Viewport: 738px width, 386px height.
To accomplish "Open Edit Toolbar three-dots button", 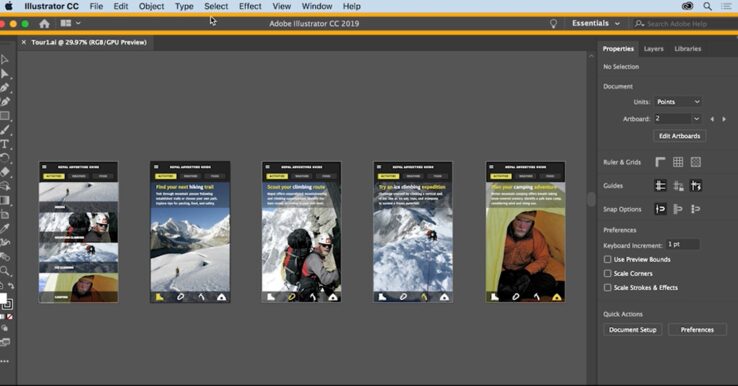I will tap(5, 362).
